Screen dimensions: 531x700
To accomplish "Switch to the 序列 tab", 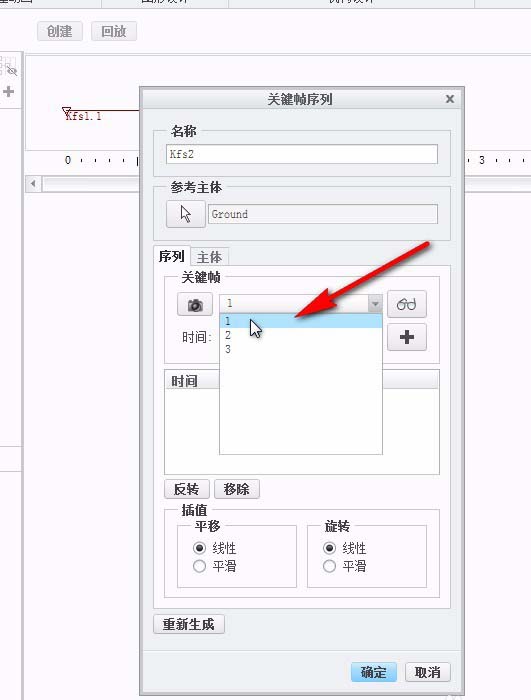I will (171, 256).
